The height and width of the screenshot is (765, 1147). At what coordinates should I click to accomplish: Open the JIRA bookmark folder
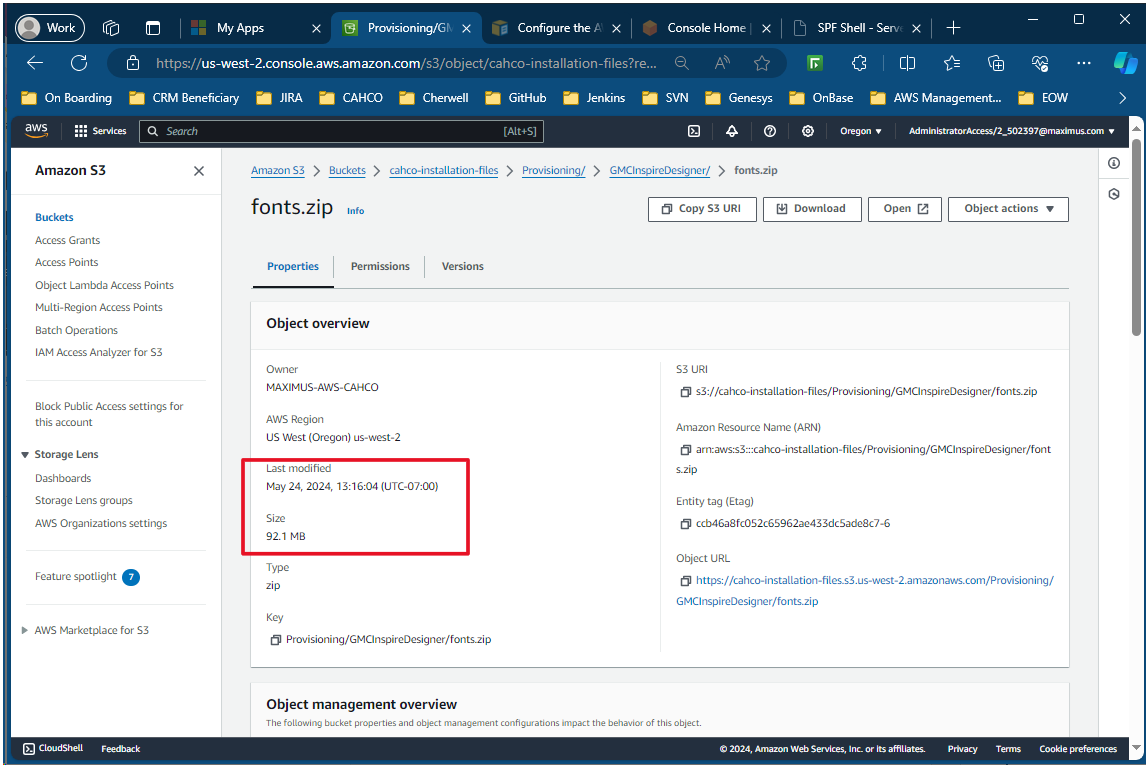(x=279, y=98)
